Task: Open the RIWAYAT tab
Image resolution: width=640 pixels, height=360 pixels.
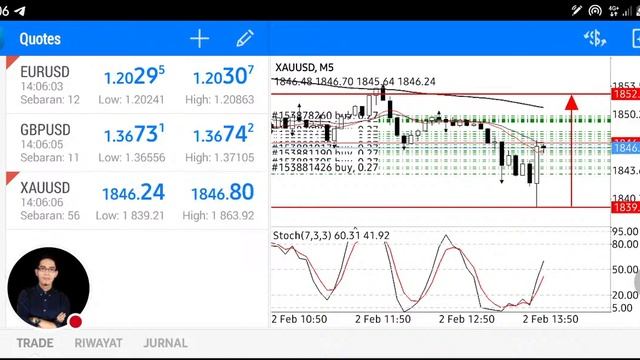Action: click(98, 343)
